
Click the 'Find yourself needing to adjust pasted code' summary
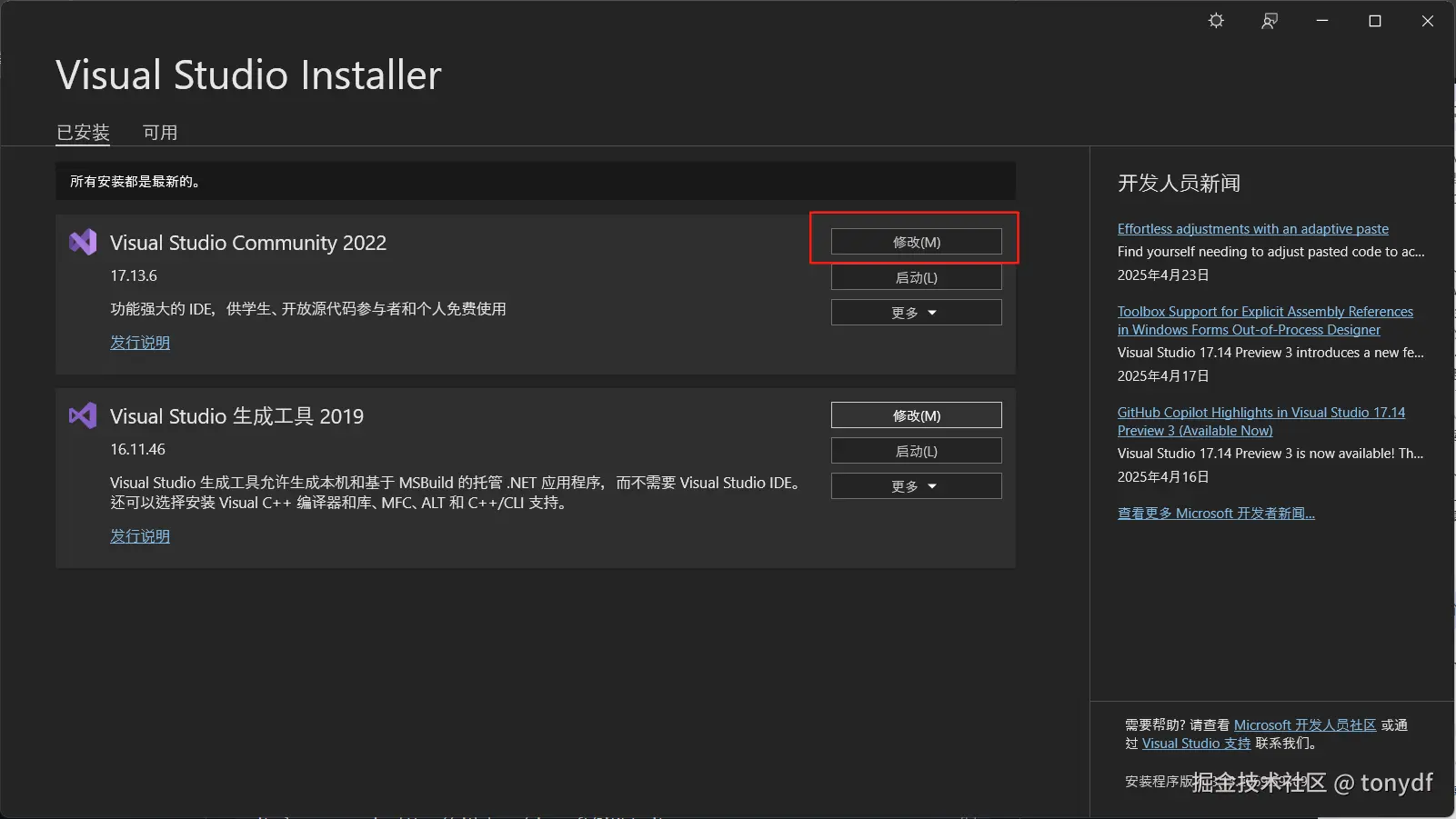[1271, 252]
